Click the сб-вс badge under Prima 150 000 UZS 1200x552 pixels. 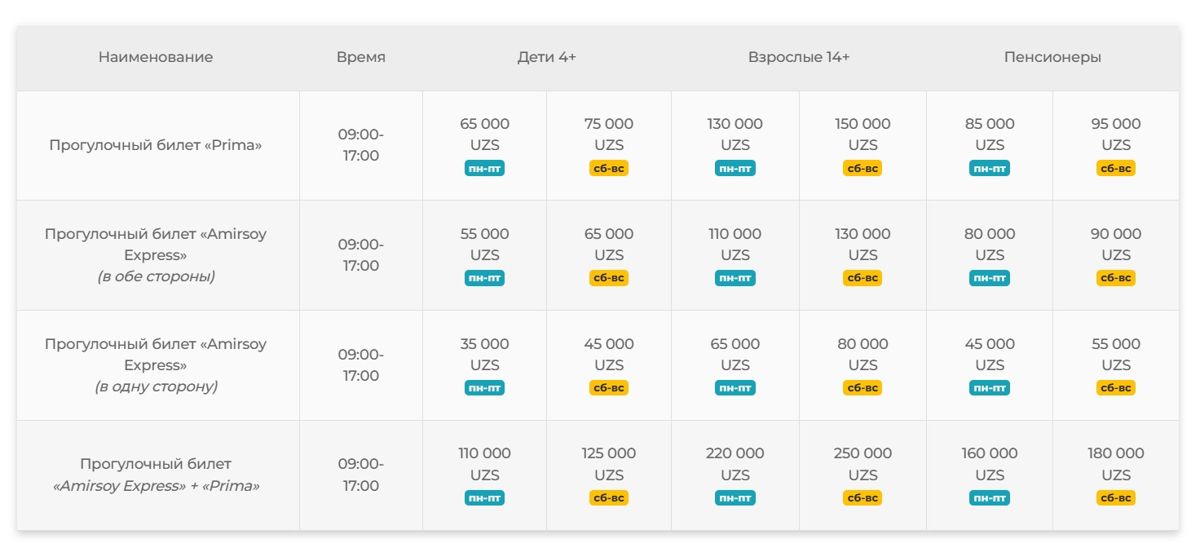pyautogui.click(x=862, y=168)
